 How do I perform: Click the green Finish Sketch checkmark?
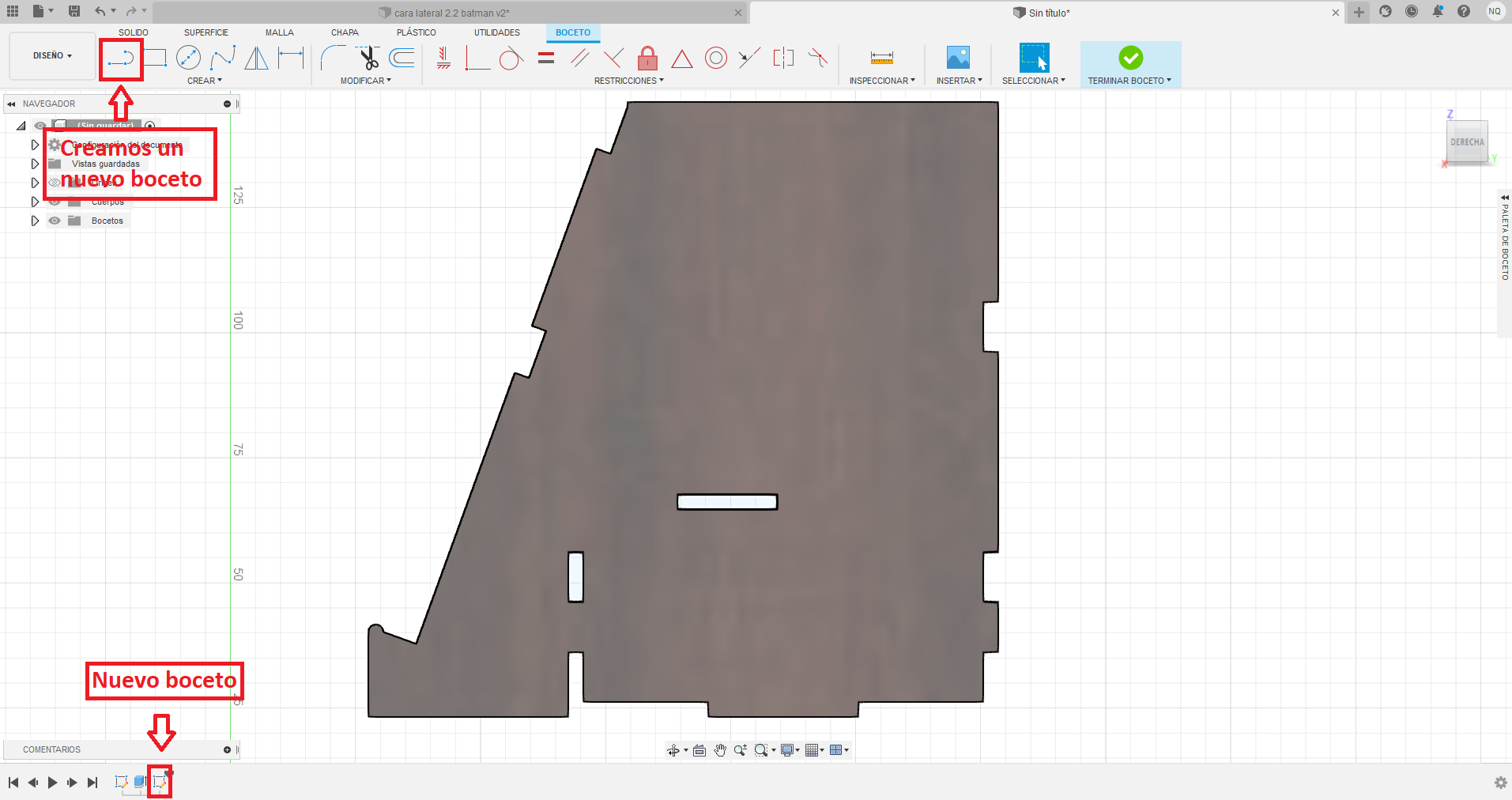pyautogui.click(x=1130, y=58)
